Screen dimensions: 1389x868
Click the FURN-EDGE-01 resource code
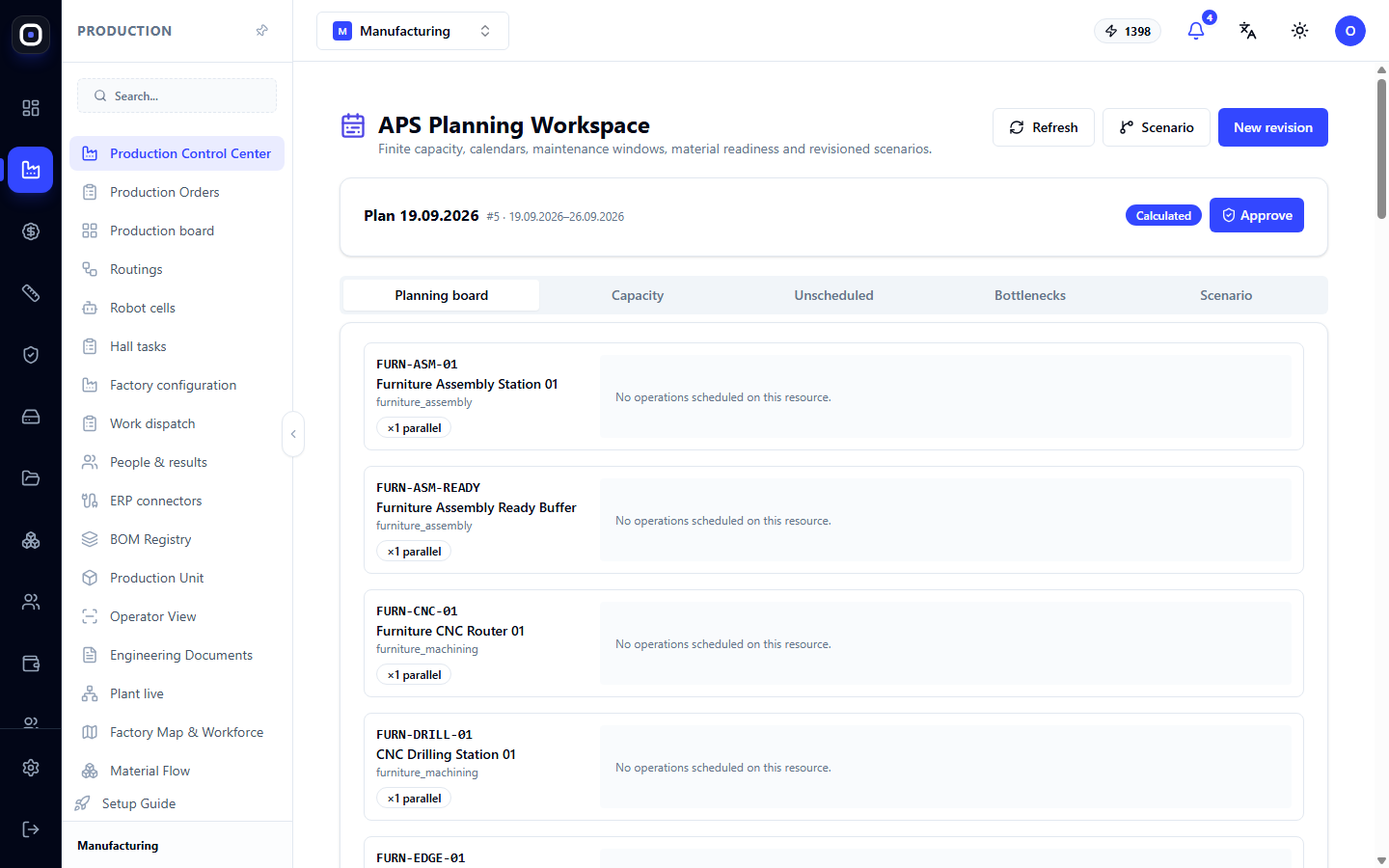pos(421,857)
